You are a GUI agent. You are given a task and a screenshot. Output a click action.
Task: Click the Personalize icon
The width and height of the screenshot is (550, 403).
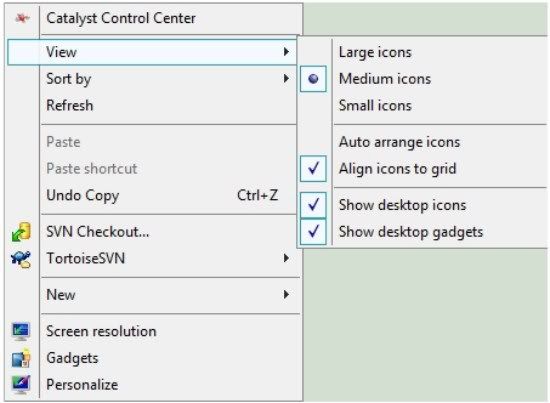tap(21, 385)
